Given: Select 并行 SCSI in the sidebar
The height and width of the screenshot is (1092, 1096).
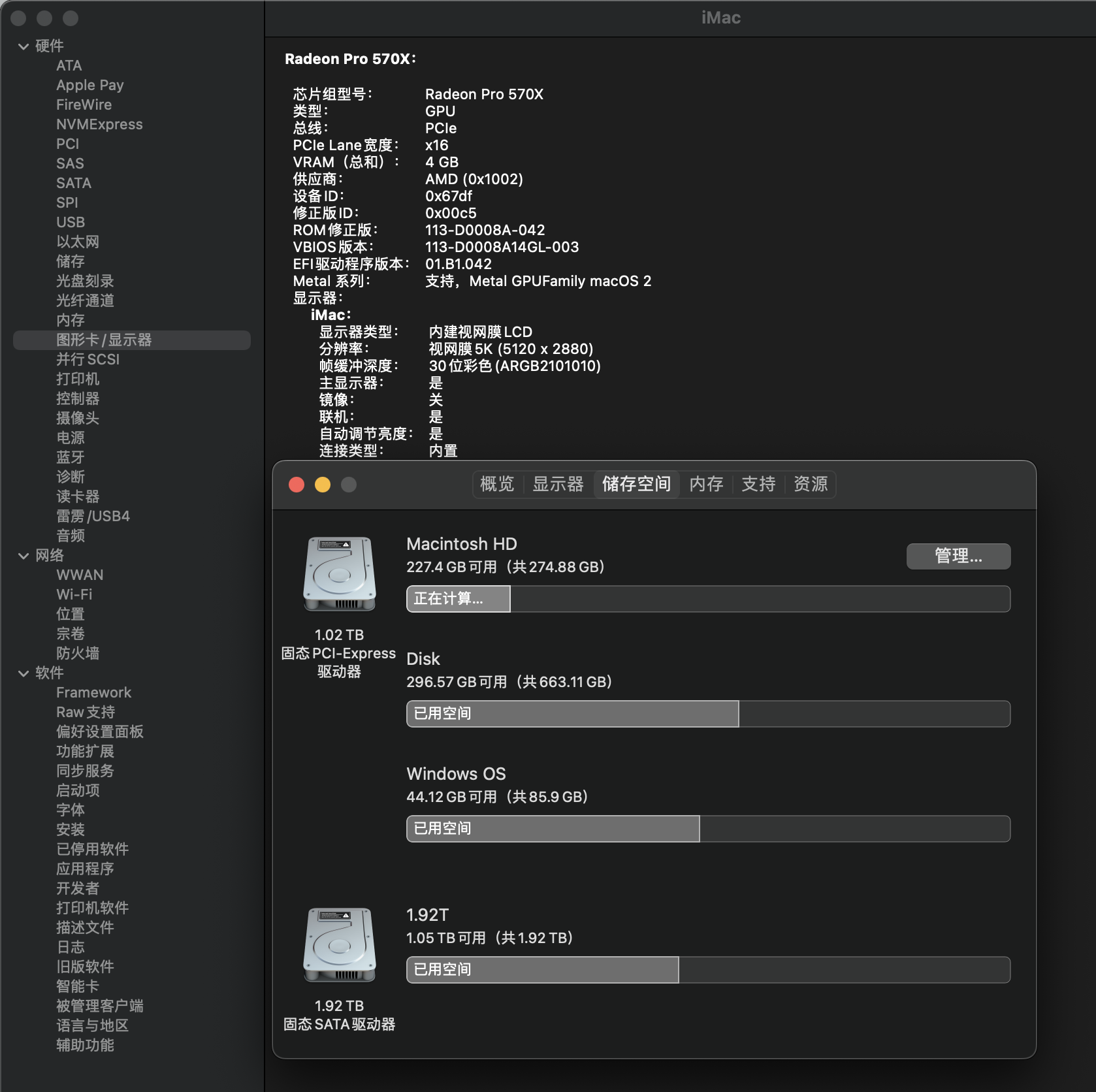Looking at the screenshot, I should pos(88,360).
